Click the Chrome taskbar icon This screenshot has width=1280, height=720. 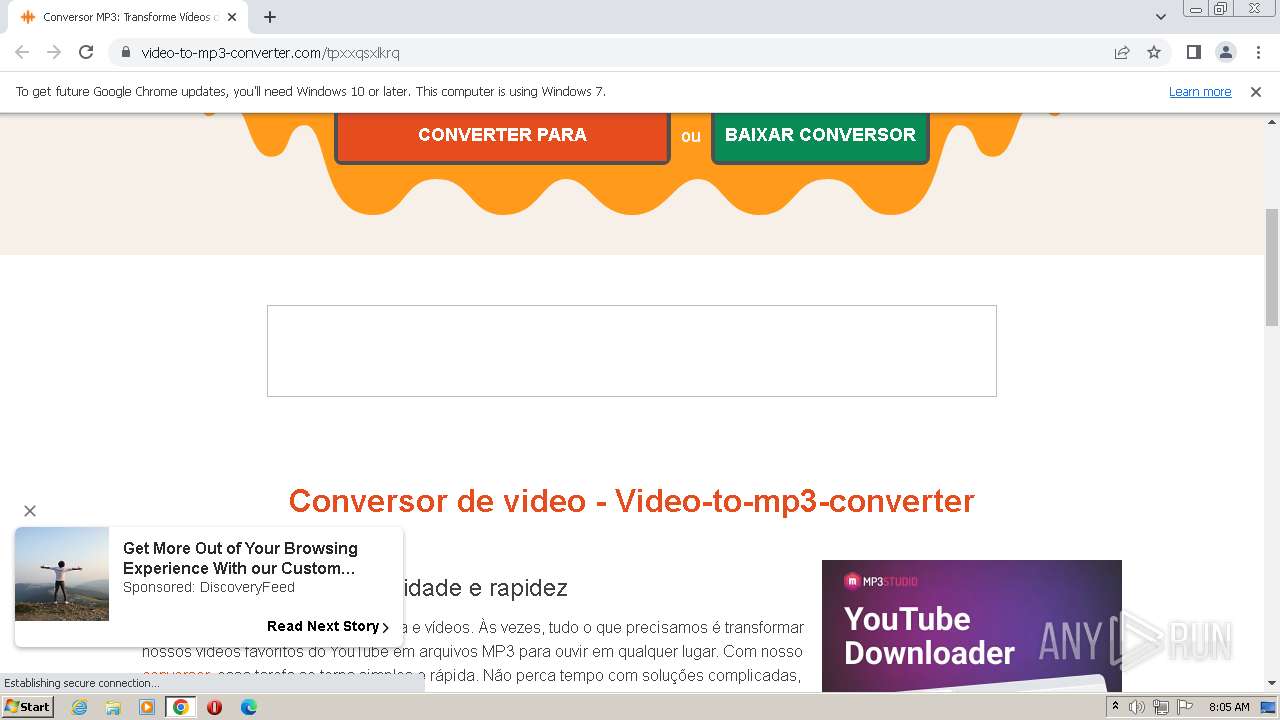[181, 707]
